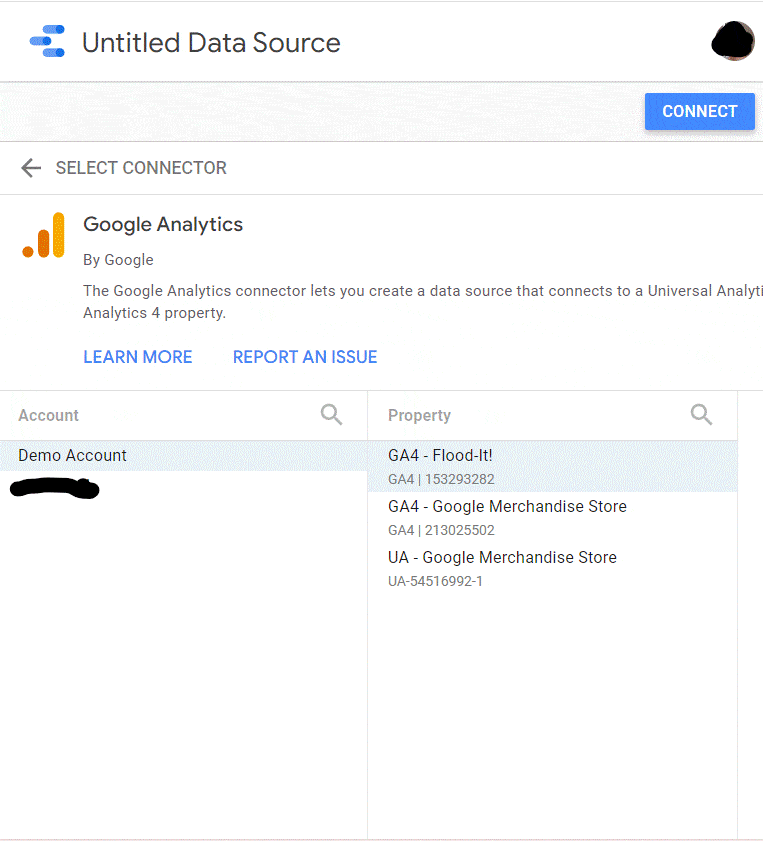The width and height of the screenshot is (763, 841).
Task: Select Demo Account in account list
Action: pyautogui.click(x=183, y=456)
